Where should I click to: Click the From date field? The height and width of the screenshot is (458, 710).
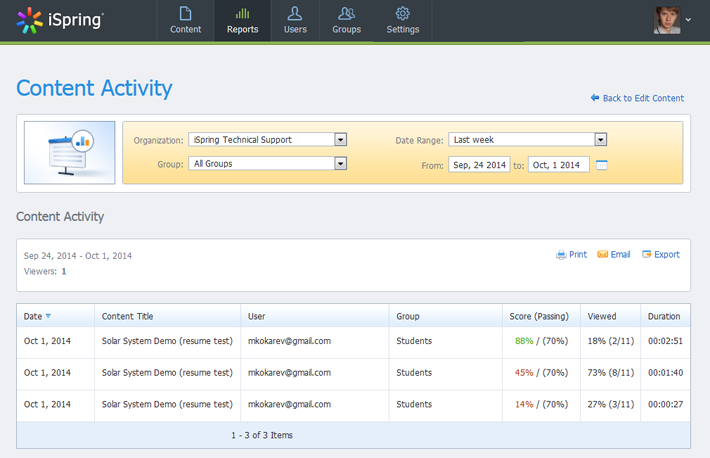tap(479, 165)
